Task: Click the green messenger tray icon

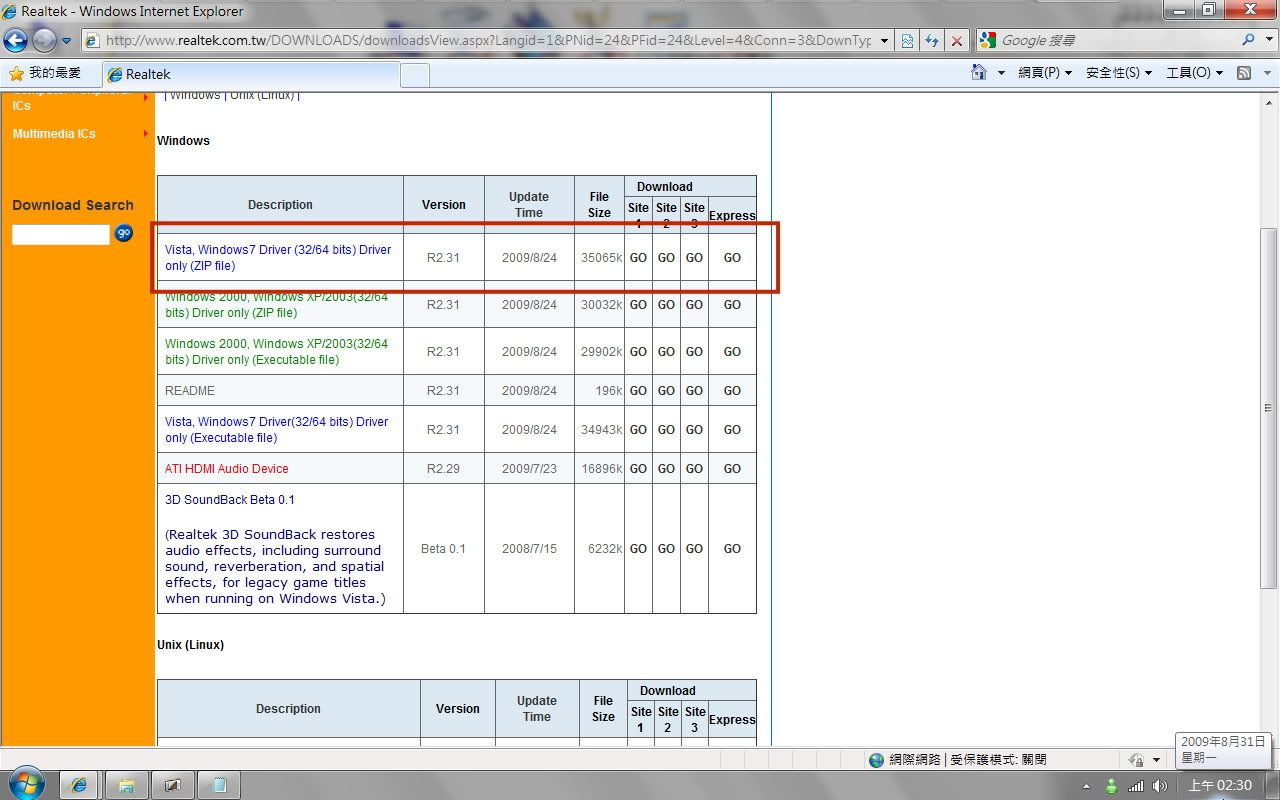Action: 1111,786
